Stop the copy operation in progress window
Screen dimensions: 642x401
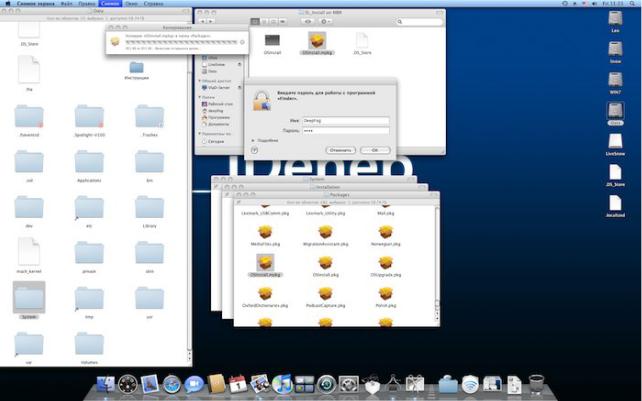click(242, 42)
